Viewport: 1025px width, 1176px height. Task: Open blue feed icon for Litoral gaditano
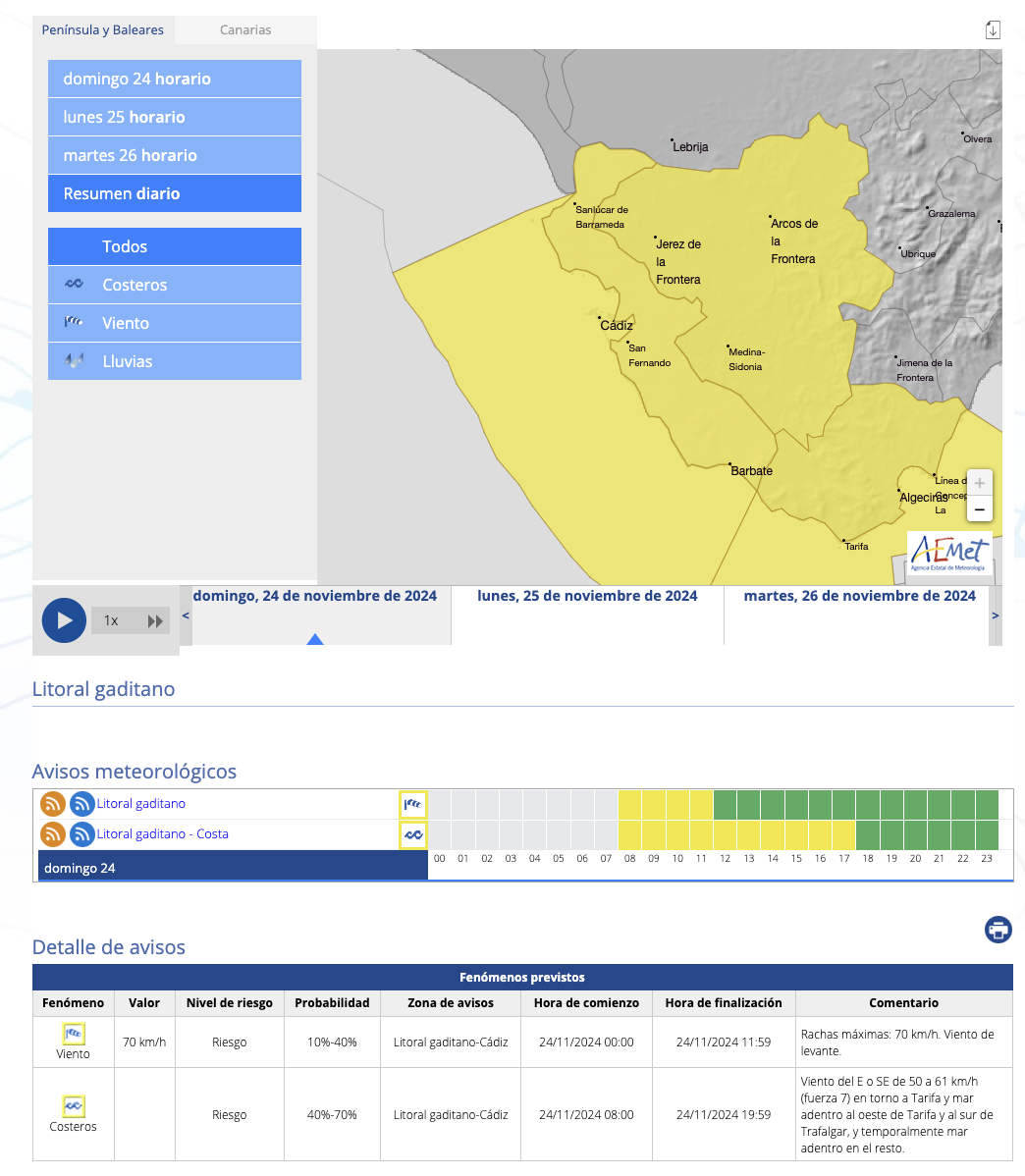(x=81, y=804)
